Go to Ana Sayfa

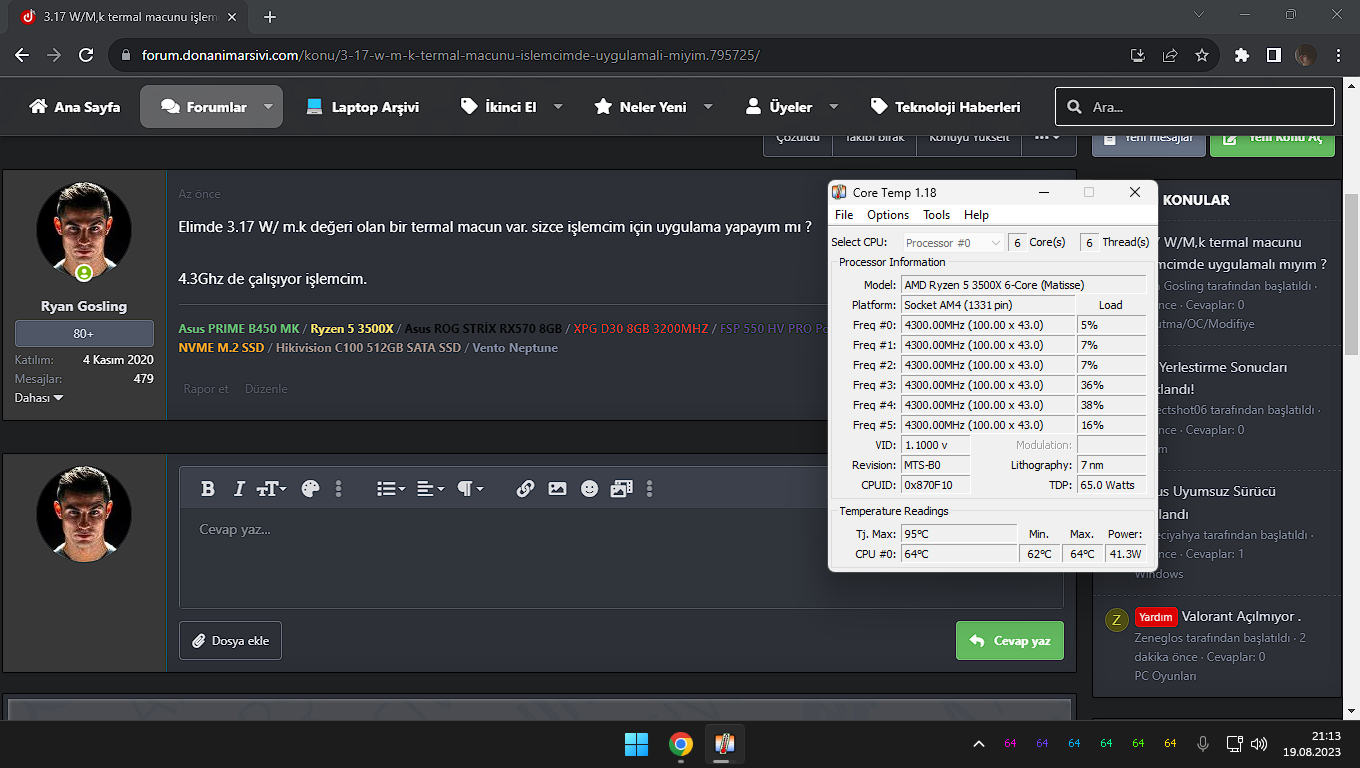pyautogui.click(x=75, y=107)
